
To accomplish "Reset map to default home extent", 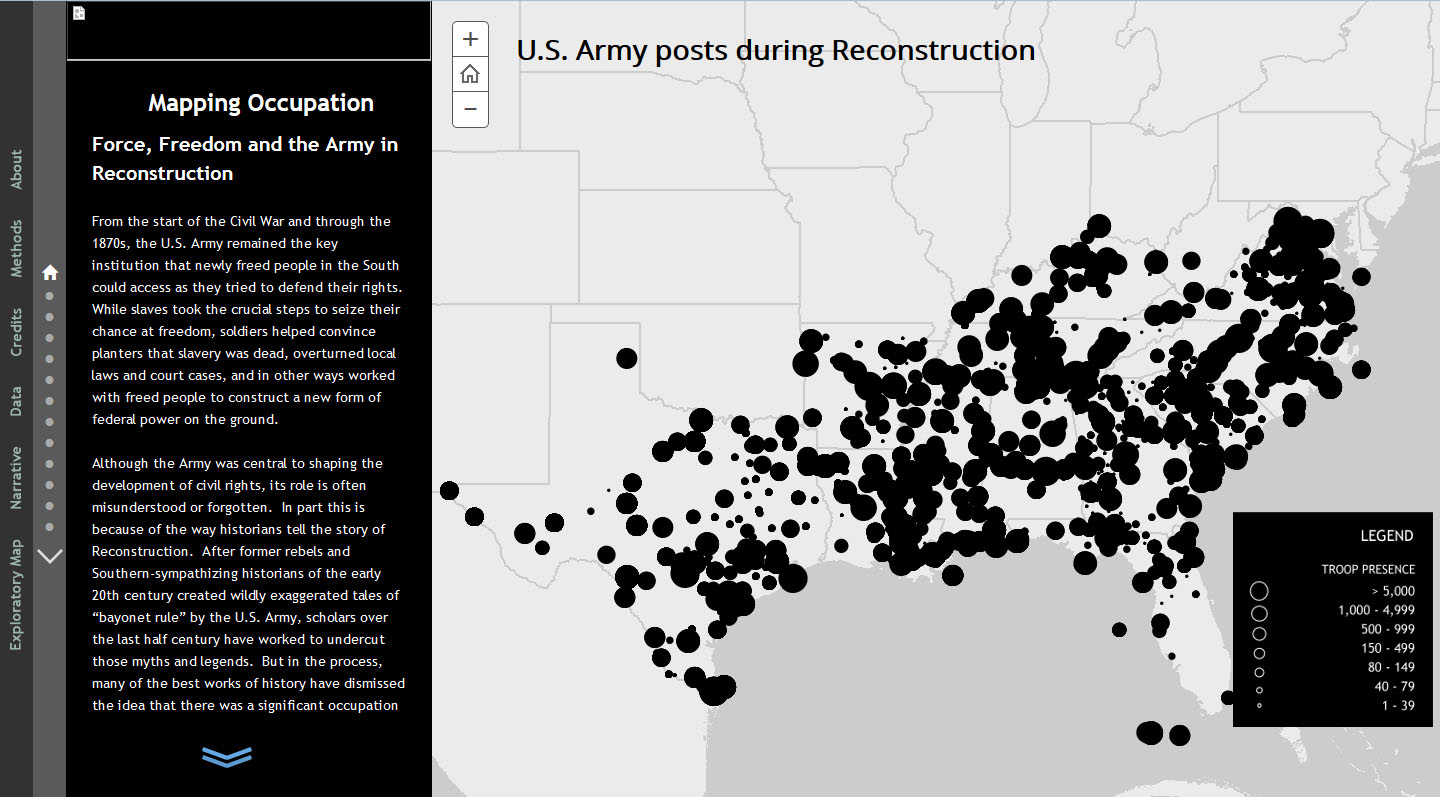I will (470, 75).
